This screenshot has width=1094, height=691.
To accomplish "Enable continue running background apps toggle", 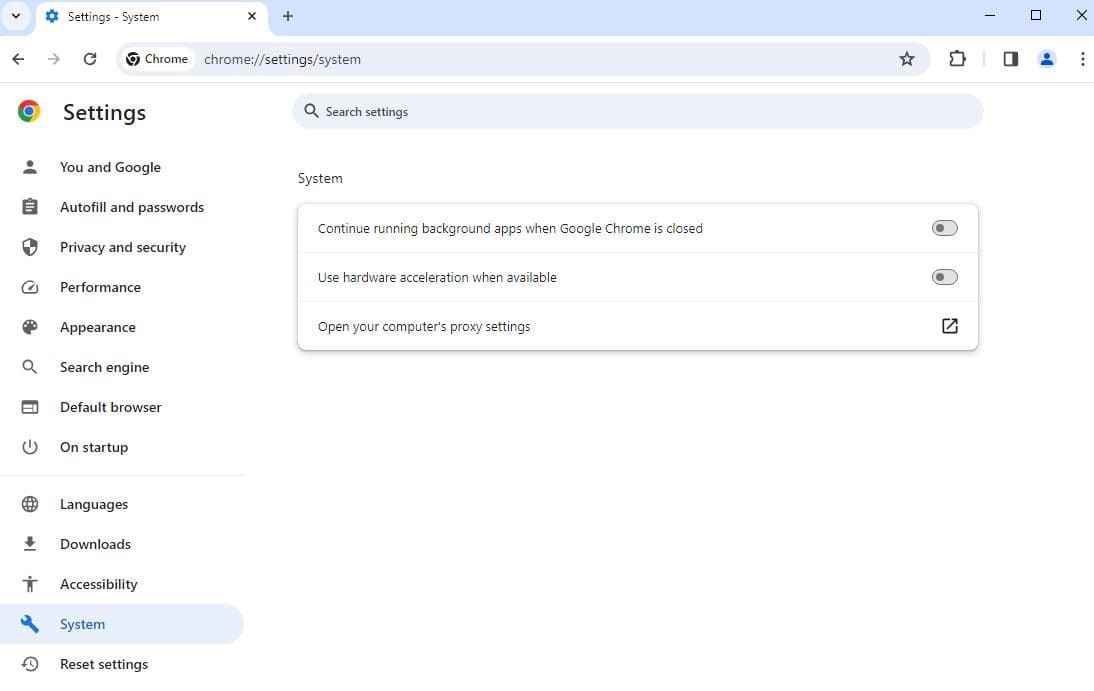I will [945, 228].
